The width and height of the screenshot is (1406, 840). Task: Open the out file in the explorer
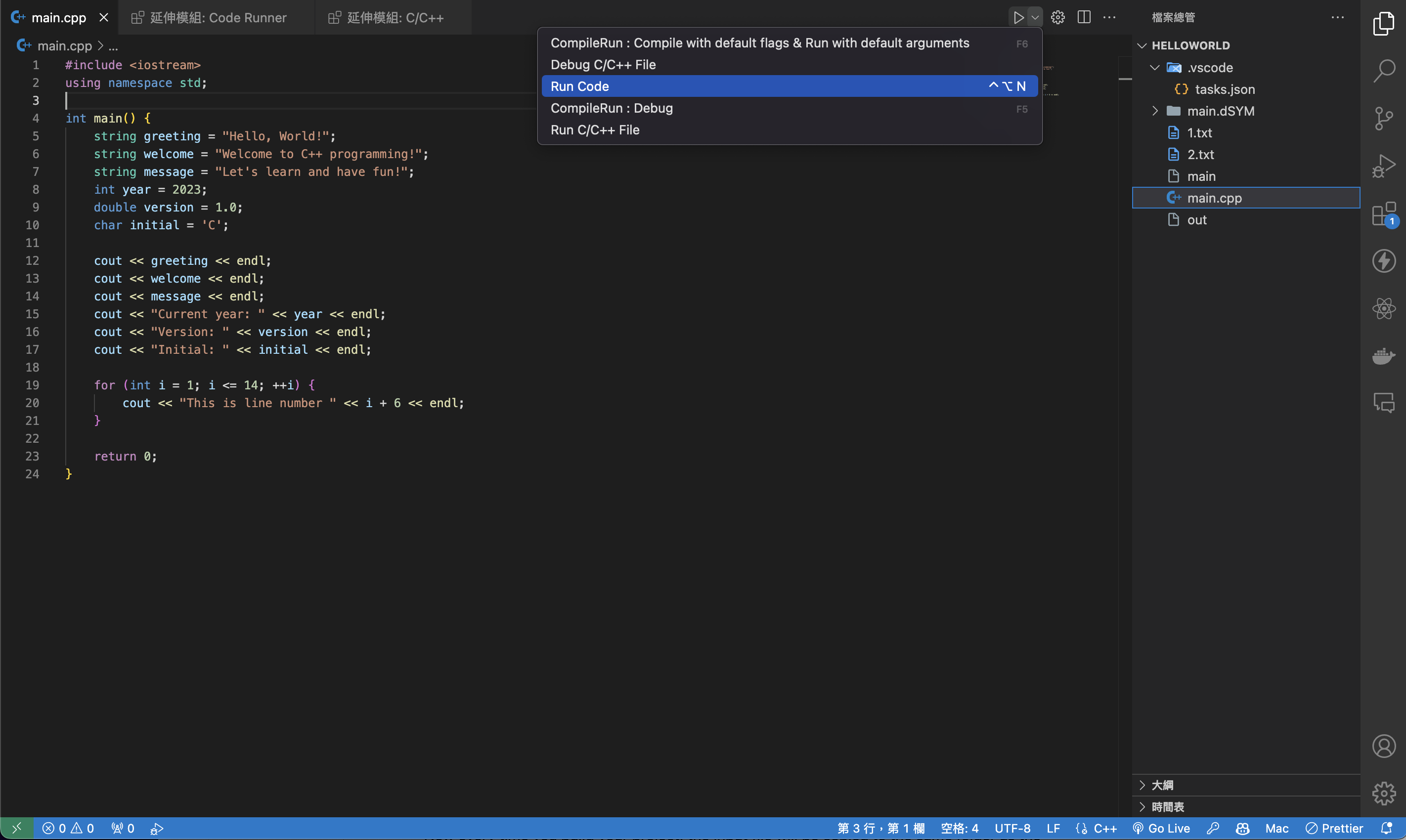click(1246, 219)
